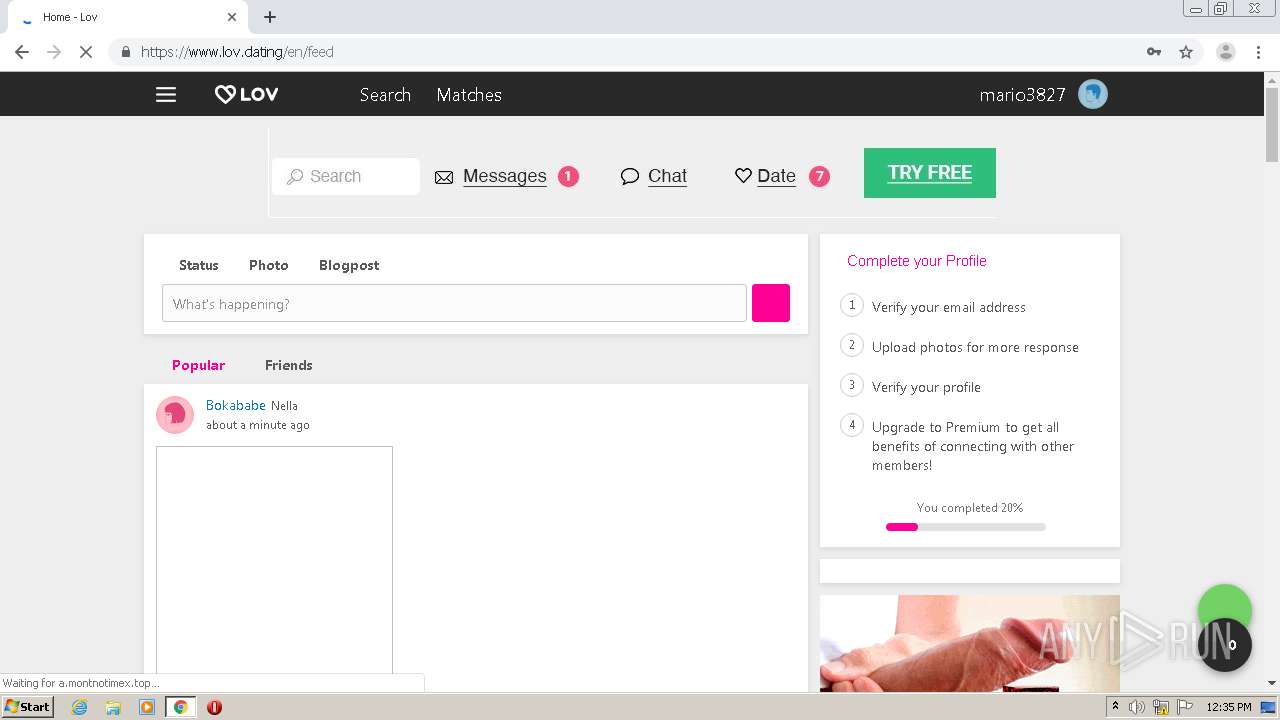Viewport: 1280px width, 720px height.
Task: Click the 'about a minute ago' timestamp
Action: (x=258, y=425)
